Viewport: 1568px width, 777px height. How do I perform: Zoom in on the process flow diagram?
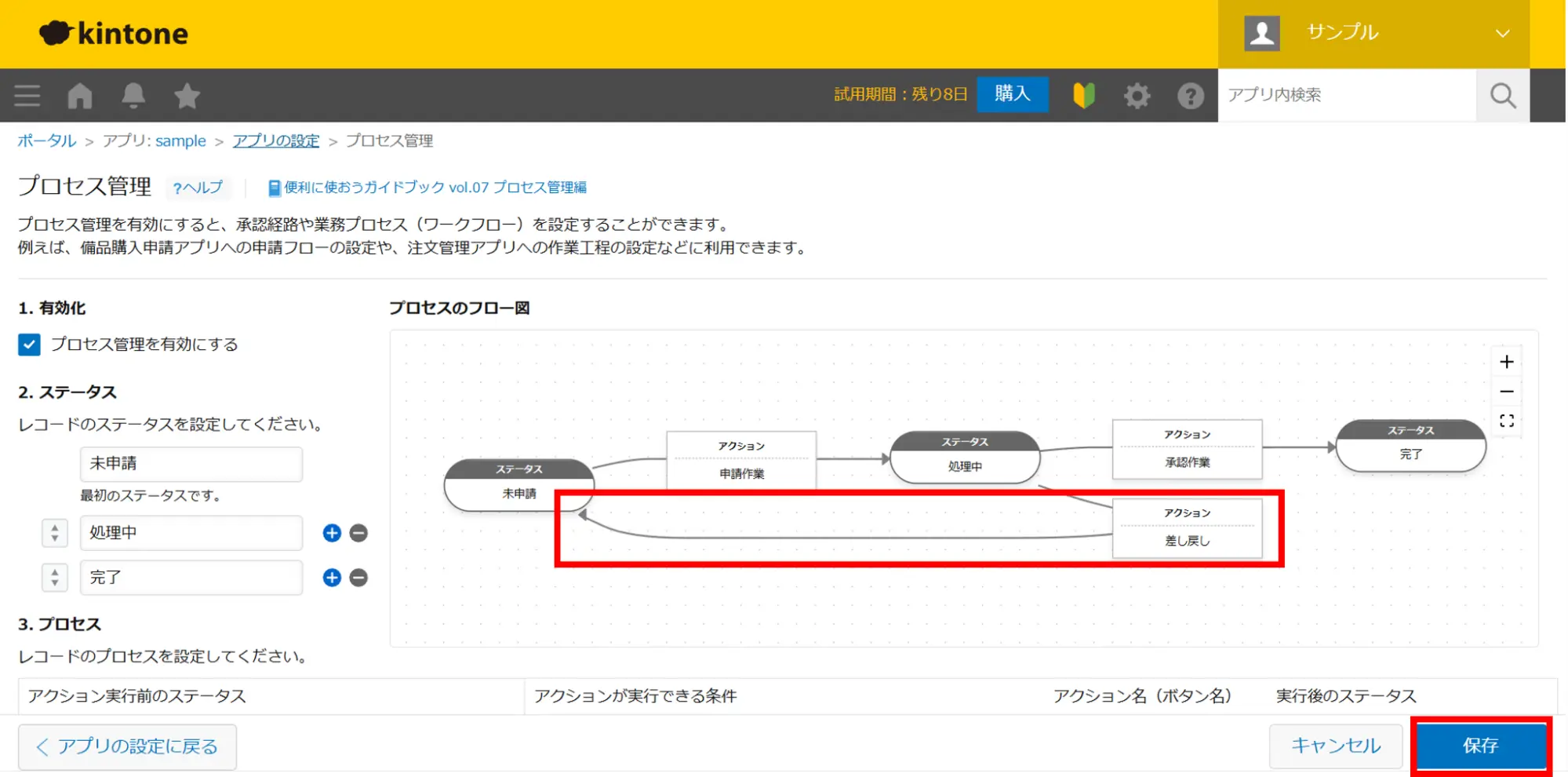point(1506,362)
